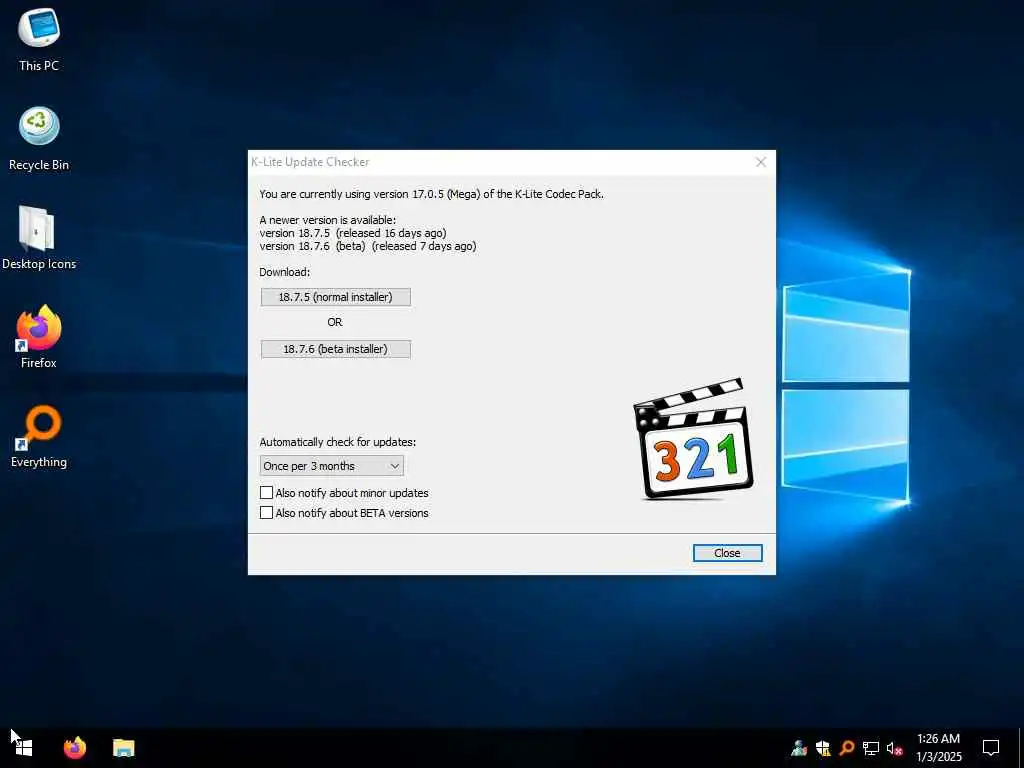This screenshot has height=768, width=1024.
Task: Select the Everything desktop shortcut
Action: [39, 436]
